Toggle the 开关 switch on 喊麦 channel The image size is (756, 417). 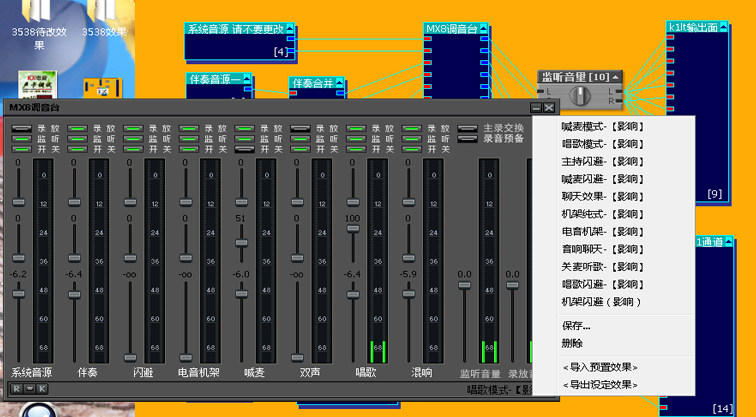(x=244, y=149)
